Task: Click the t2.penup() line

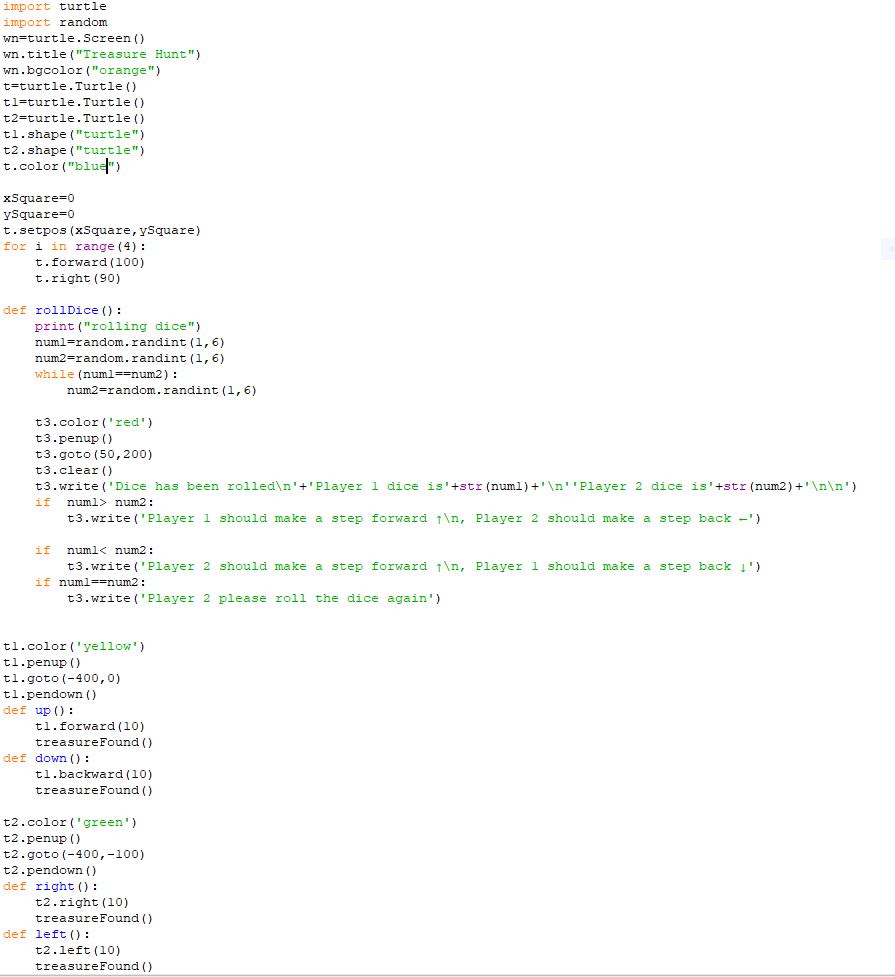Action: click(x=42, y=839)
